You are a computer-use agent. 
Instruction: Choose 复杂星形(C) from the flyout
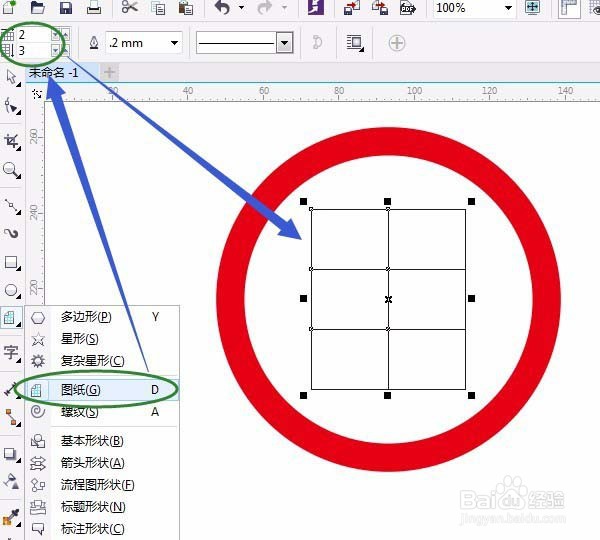point(102,361)
